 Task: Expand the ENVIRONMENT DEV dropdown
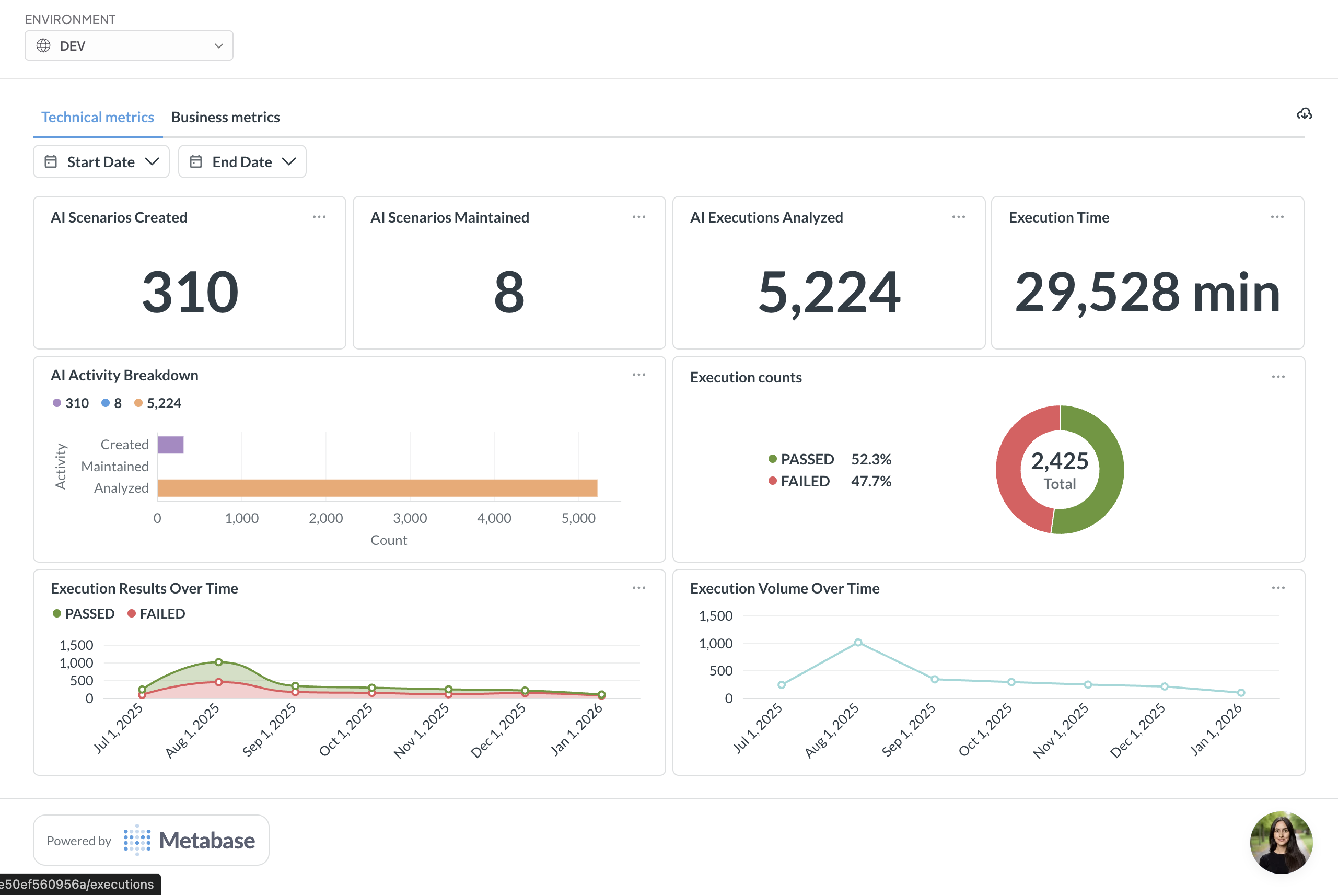[x=129, y=46]
